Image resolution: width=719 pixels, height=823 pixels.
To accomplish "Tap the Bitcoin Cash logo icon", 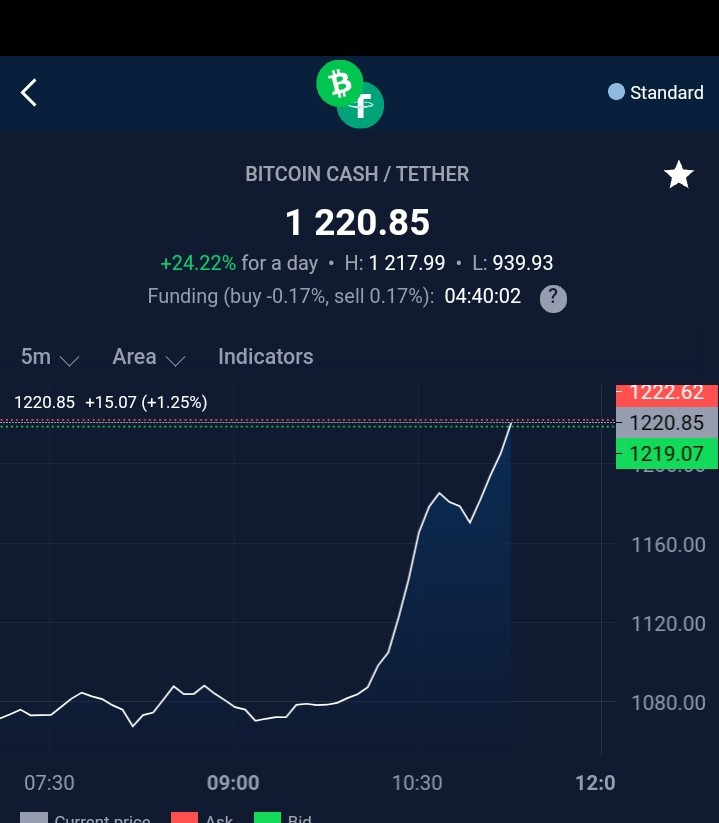I will pos(340,83).
